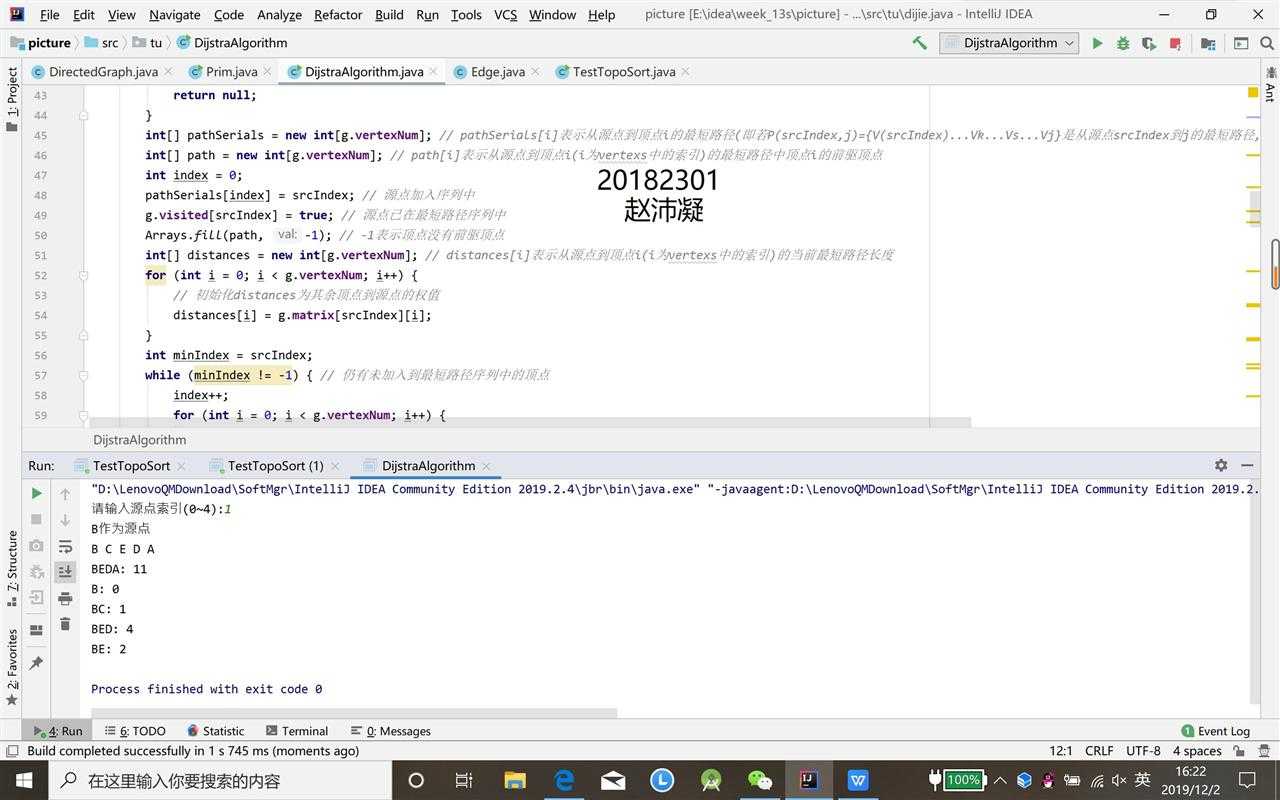Image resolution: width=1280 pixels, height=800 pixels.
Task: Click the Stop square in Run panel
Action: pyautogui.click(x=37, y=519)
